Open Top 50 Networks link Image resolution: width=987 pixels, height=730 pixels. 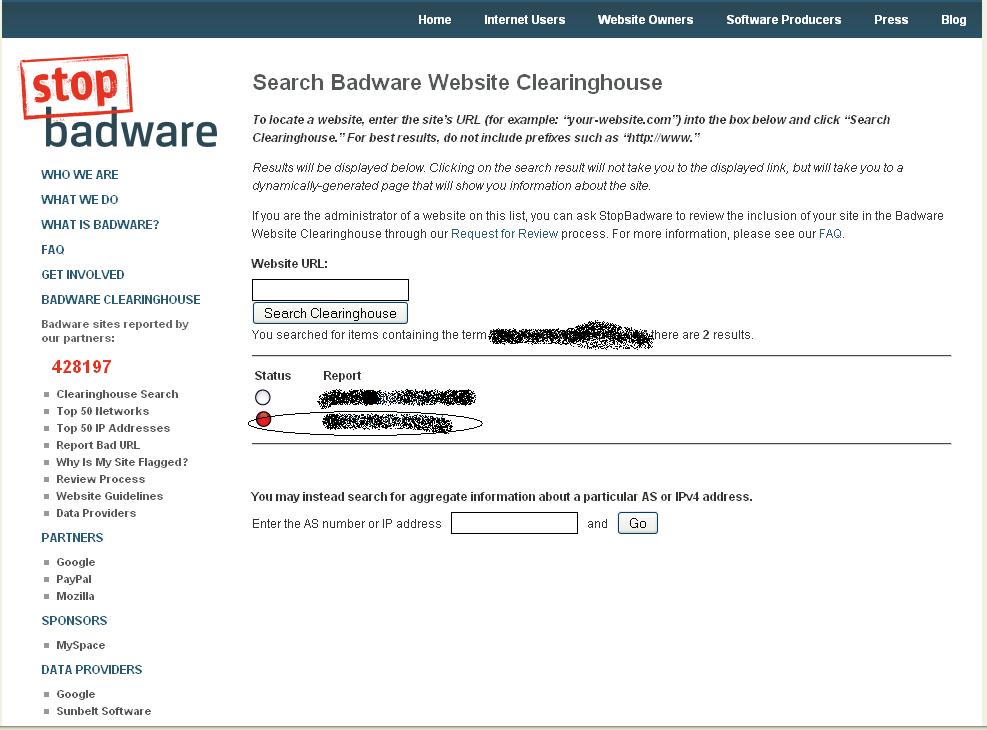[x=103, y=411]
